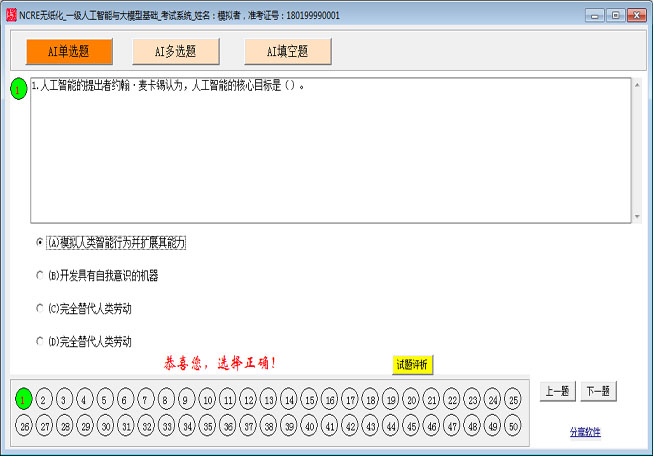
Task: Go to the AI填空题 section
Action: coord(288,52)
